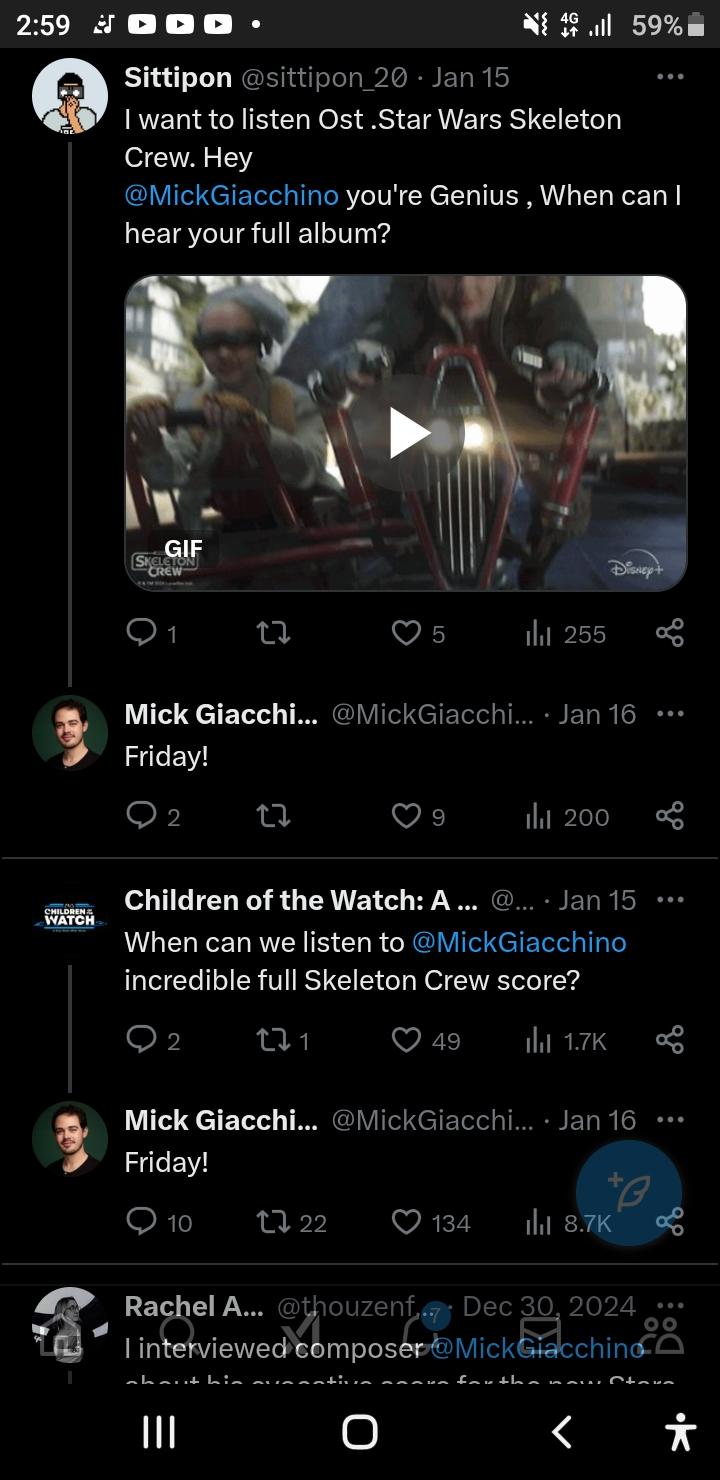Open more options on first Mick Giacchino reply
The height and width of the screenshot is (1480, 720).
click(670, 714)
